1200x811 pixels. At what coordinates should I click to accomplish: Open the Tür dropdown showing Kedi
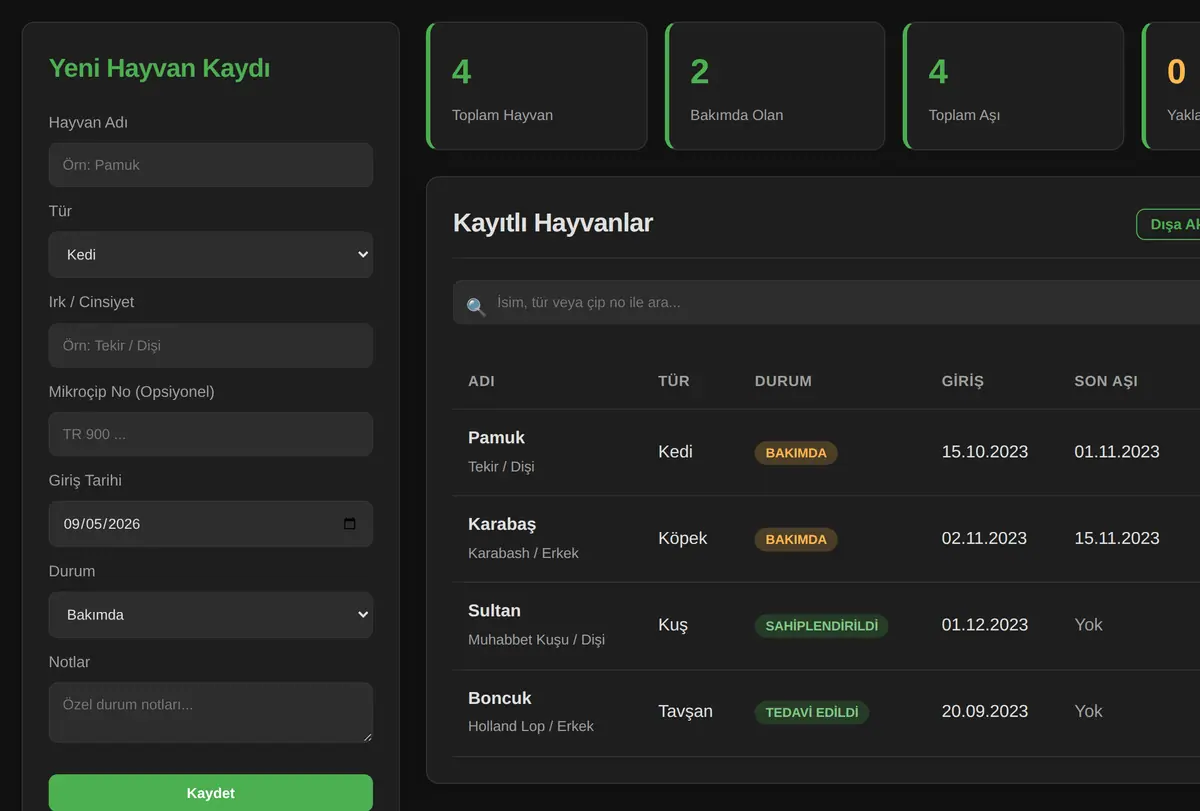coord(211,255)
